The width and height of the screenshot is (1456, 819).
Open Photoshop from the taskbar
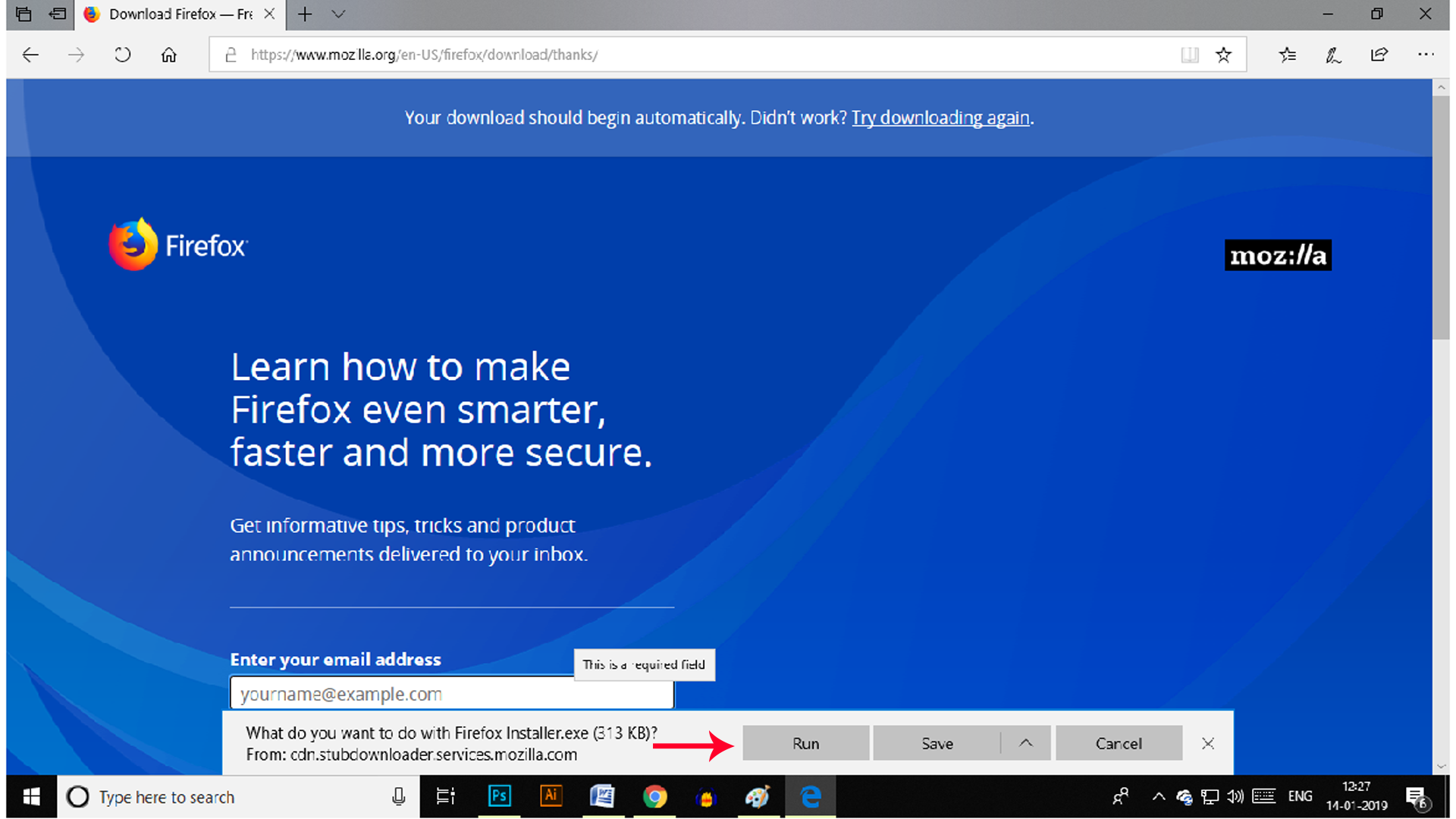500,796
